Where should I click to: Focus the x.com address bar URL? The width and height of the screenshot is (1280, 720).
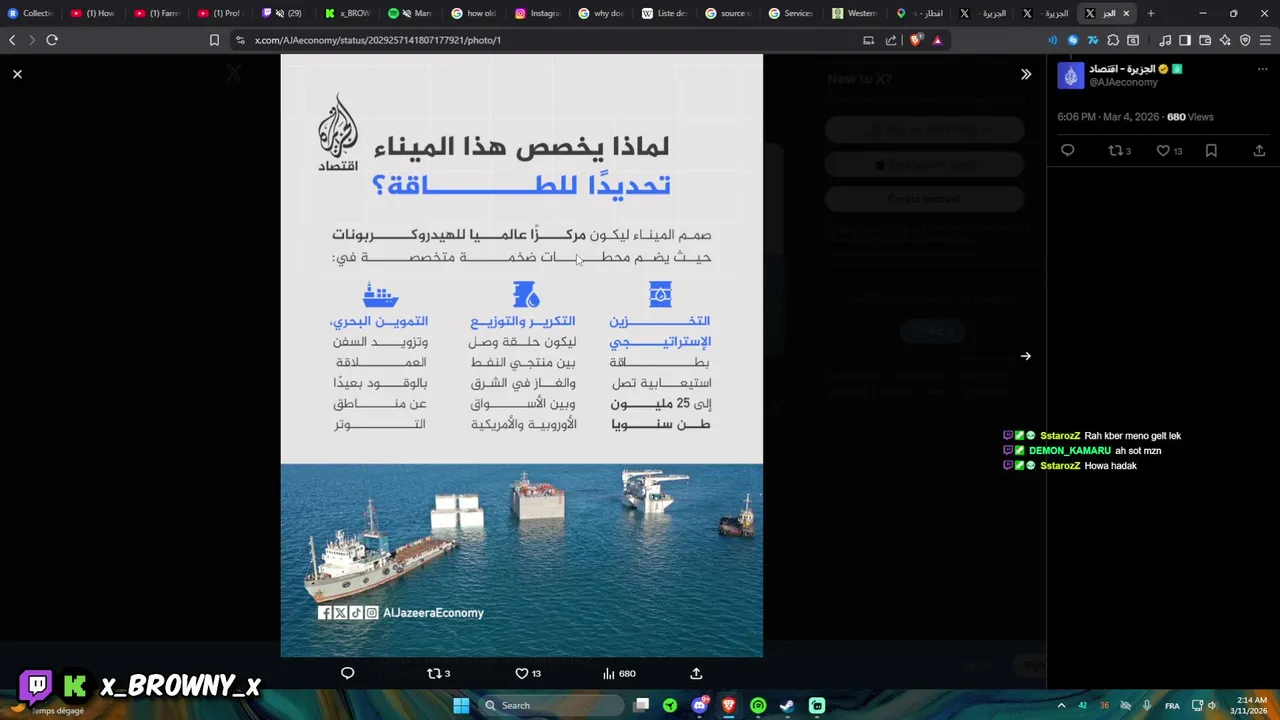[377, 40]
